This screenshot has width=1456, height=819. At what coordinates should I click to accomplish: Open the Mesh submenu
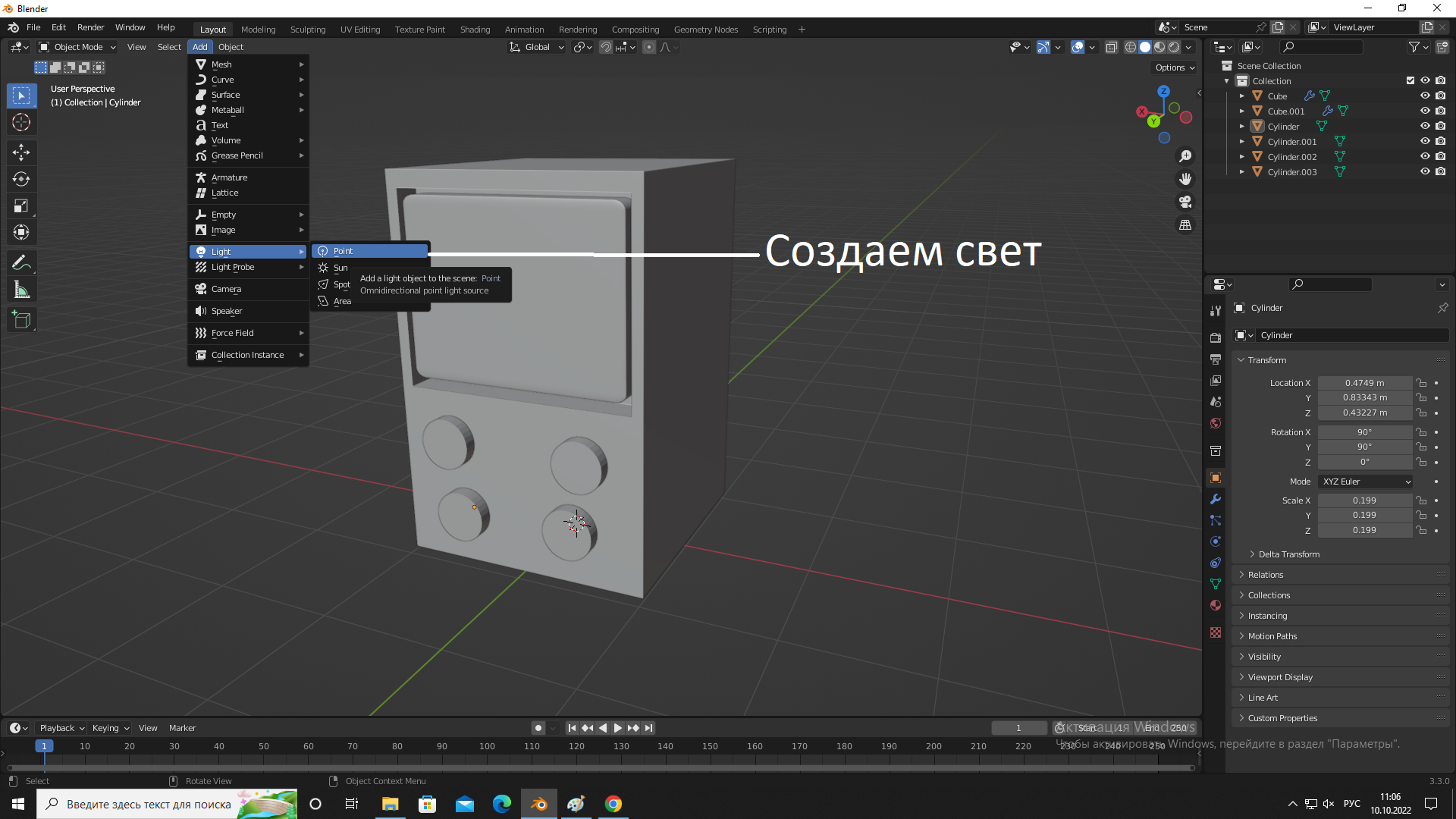pyautogui.click(x=249, y=64)
